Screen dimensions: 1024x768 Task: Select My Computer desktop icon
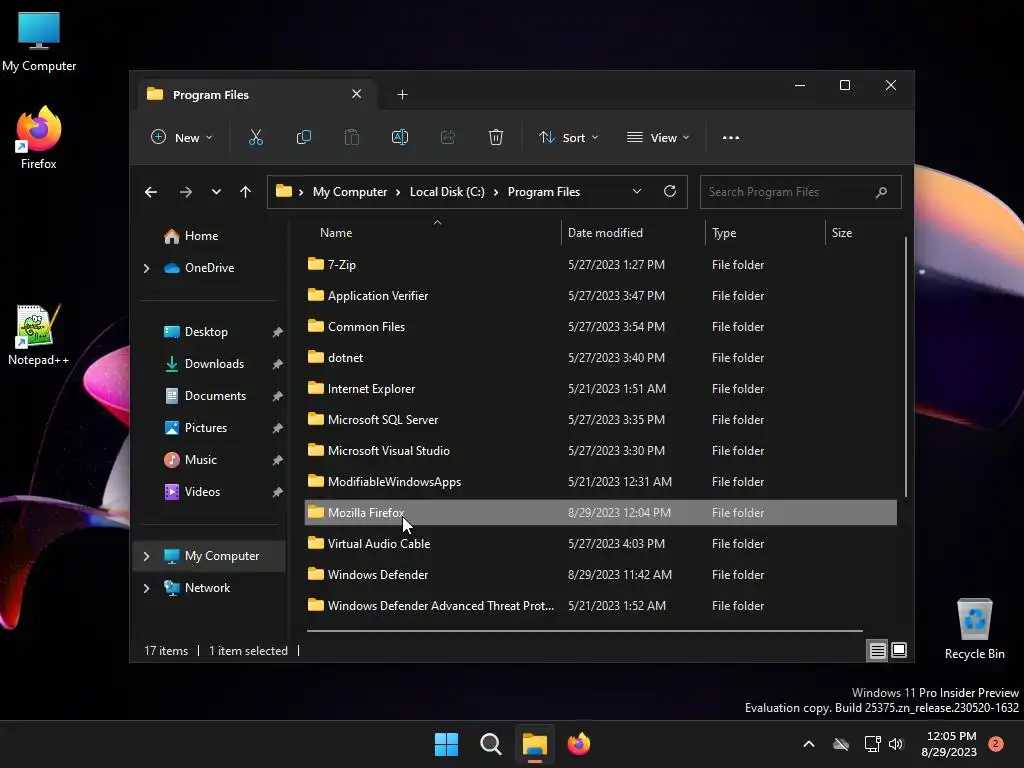tap(39, 40)
